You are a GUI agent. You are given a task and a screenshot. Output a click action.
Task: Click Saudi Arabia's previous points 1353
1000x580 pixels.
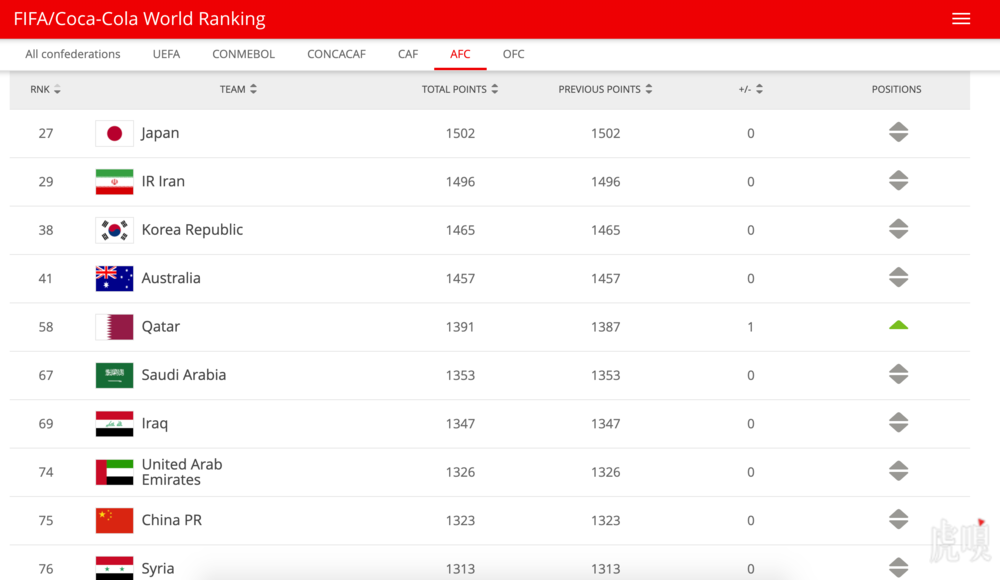click(605, 375)
